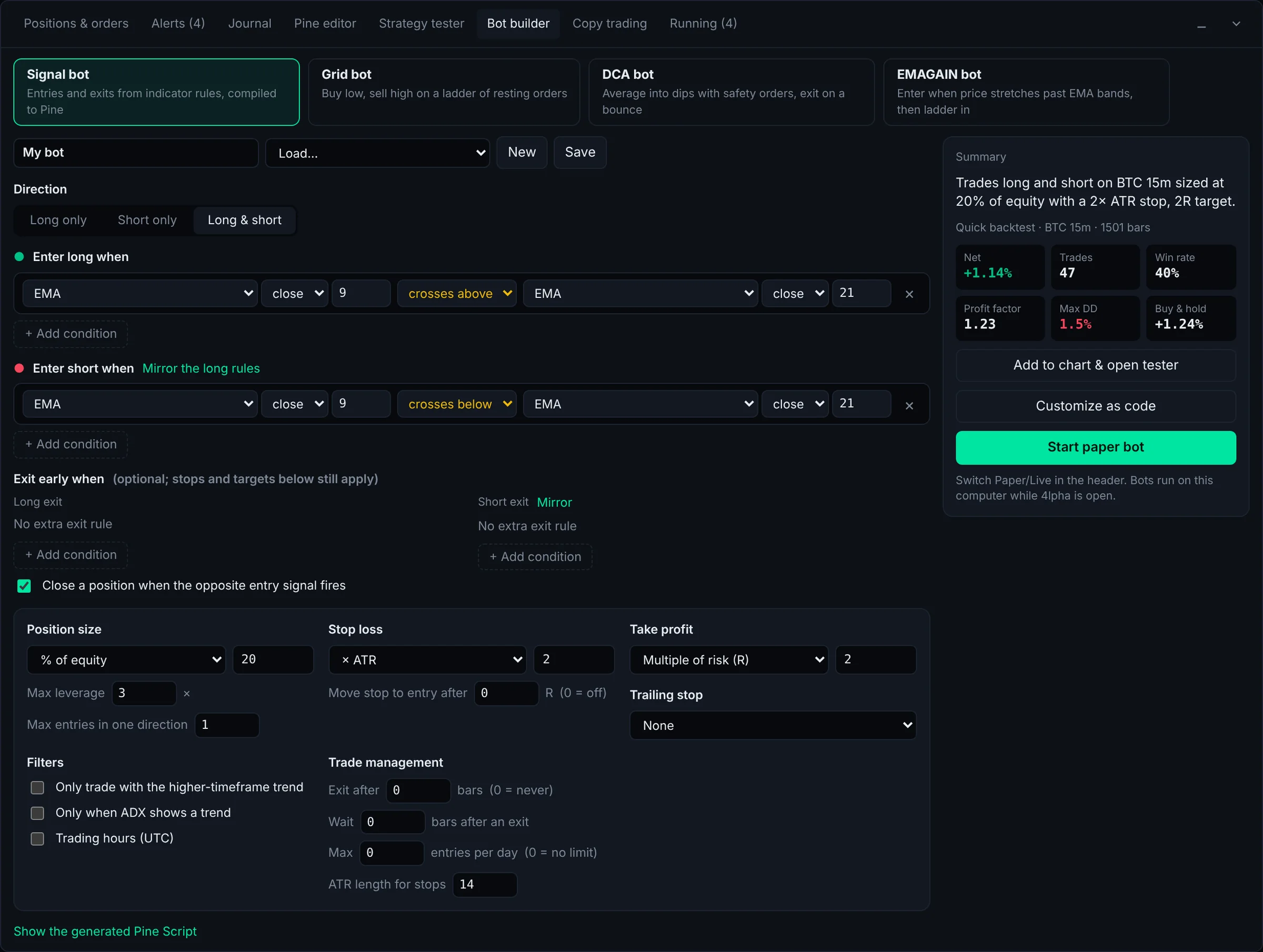Open the Alerts (4) tab

point(178,23)
